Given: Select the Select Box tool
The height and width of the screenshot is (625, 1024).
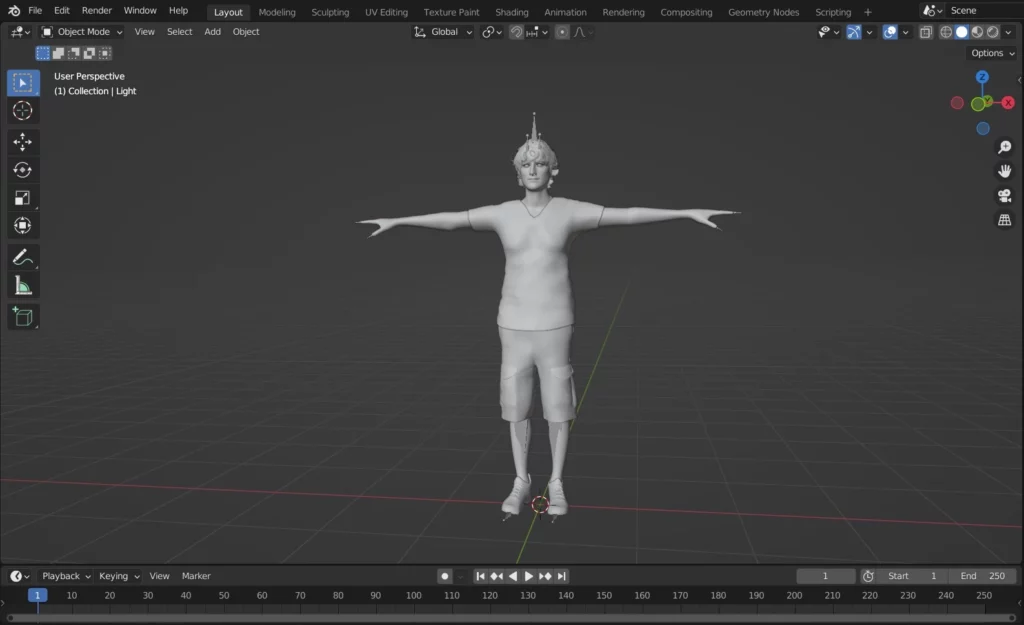Looking at the screenshot, I should [23, 83].
